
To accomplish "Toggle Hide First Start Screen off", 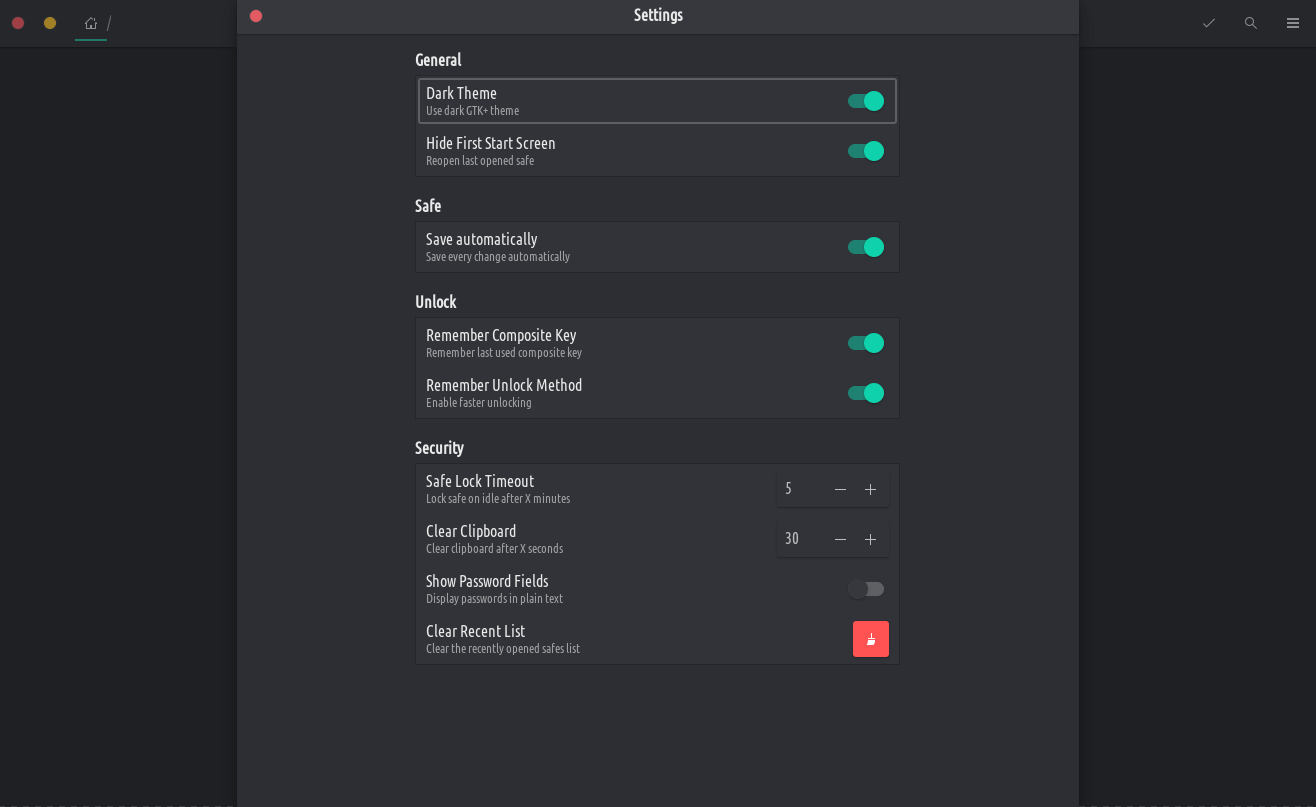I will (866, 151).
